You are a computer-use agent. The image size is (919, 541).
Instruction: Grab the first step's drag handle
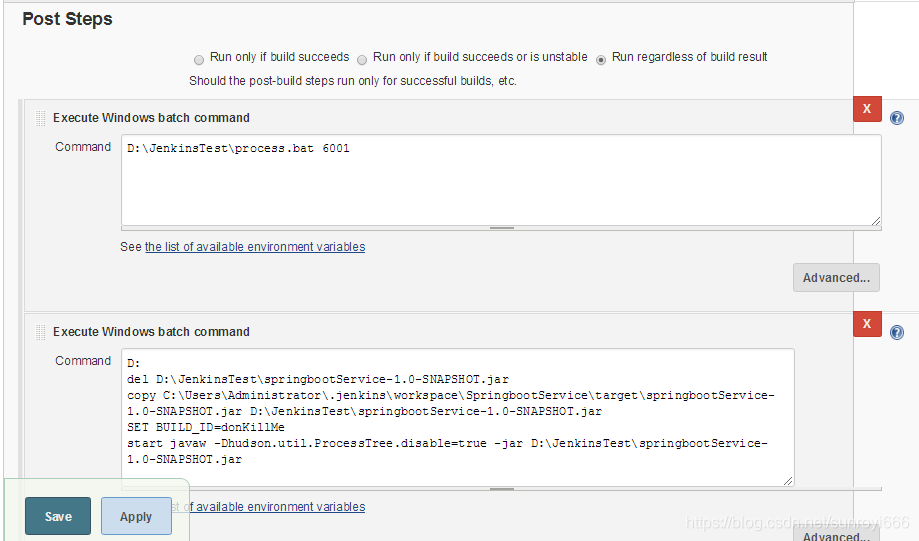point(40,118)
